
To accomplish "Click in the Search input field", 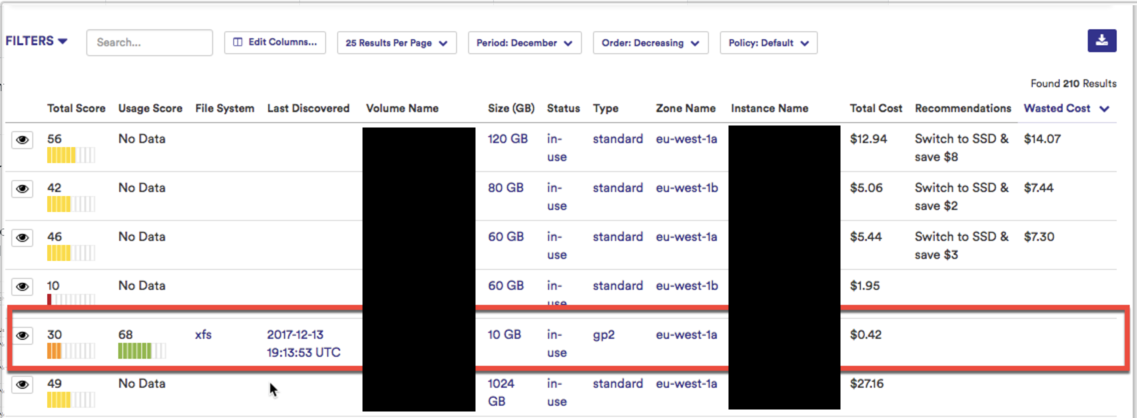I will tap(149, 43).
